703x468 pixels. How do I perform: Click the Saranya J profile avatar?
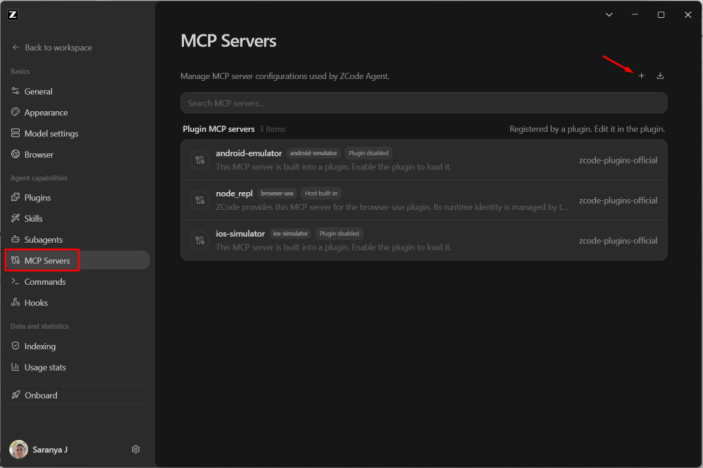pos(19,449)
